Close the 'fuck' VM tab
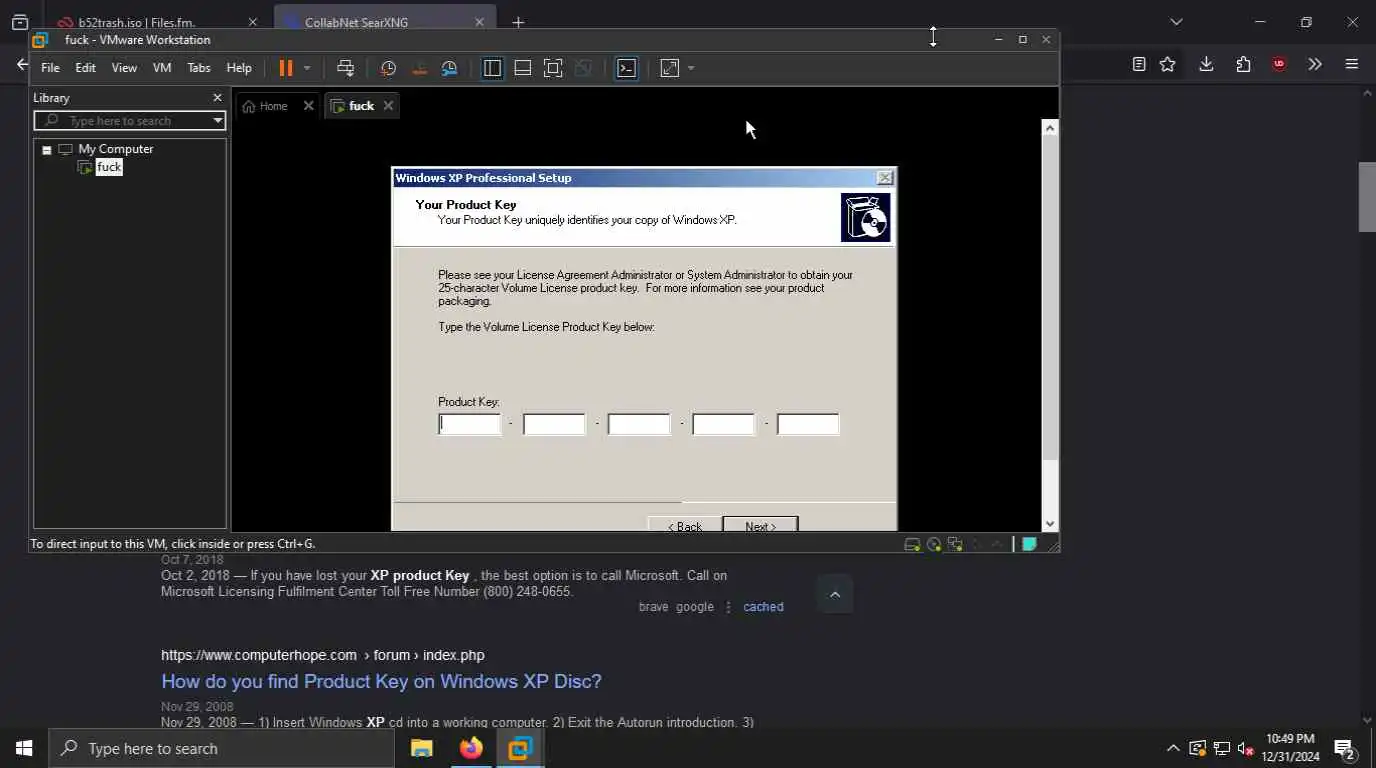The image size is (1376, 768). coord(388,106)
